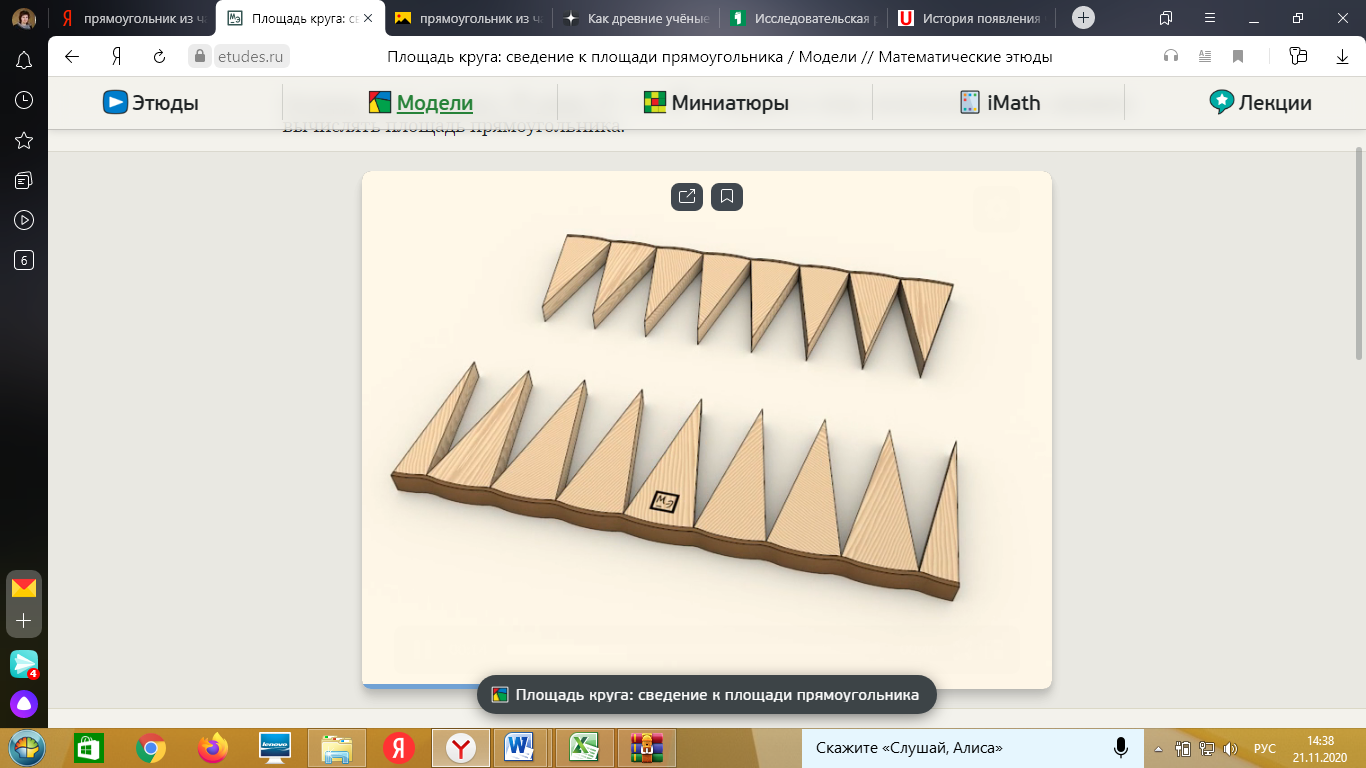The image size is (1366, 768).
Task: Save the video with the bookmark button
Action: (x=727, y=197)
